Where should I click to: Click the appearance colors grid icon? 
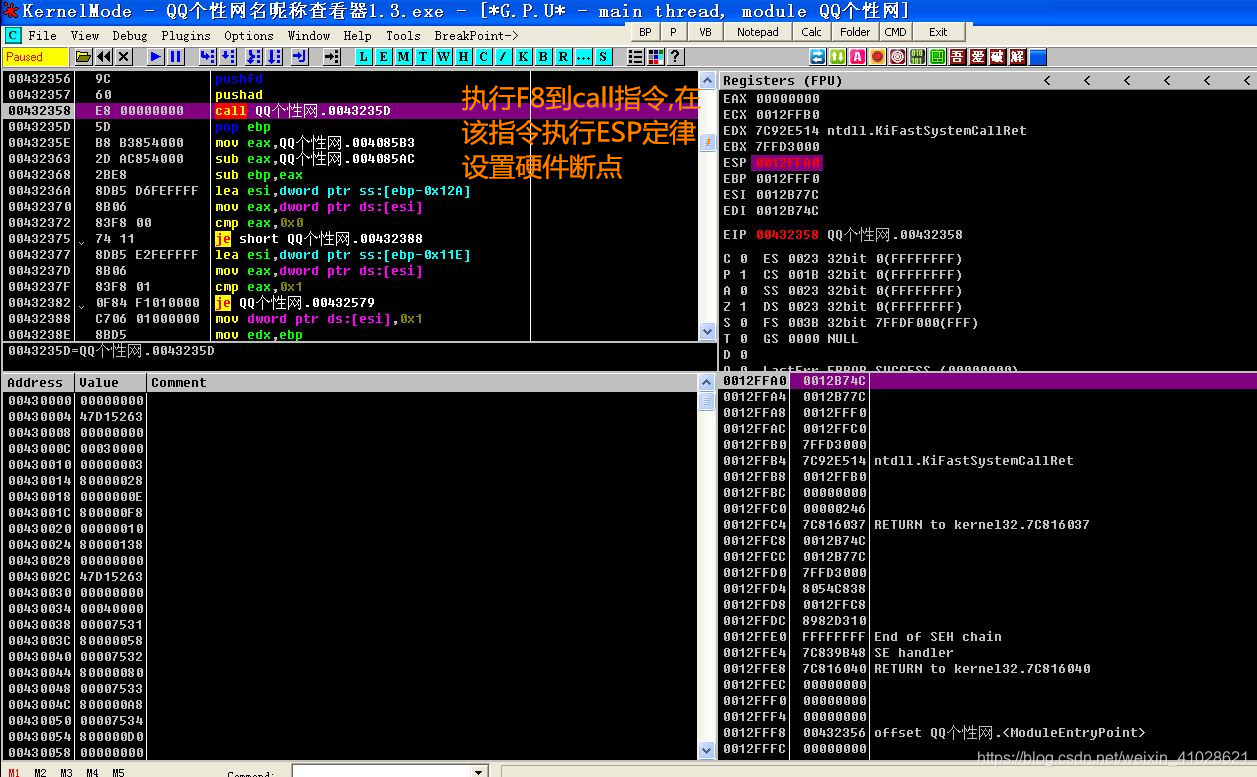(x=655, y=57)
